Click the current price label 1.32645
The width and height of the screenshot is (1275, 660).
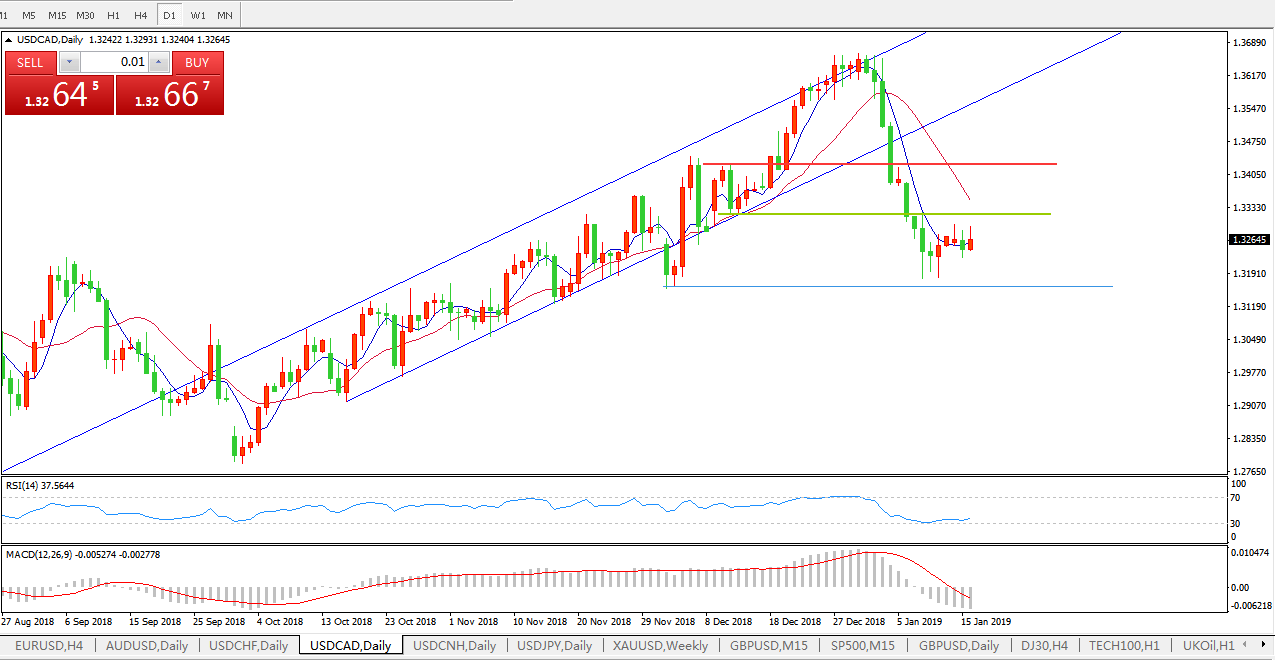click(1250, 240)
